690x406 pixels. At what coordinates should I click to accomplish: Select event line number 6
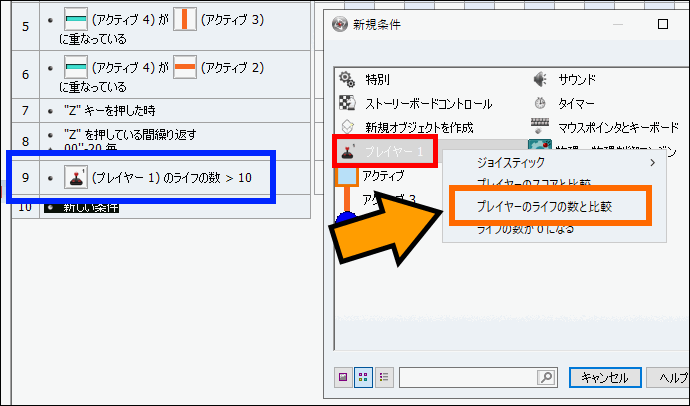[26, 74]
